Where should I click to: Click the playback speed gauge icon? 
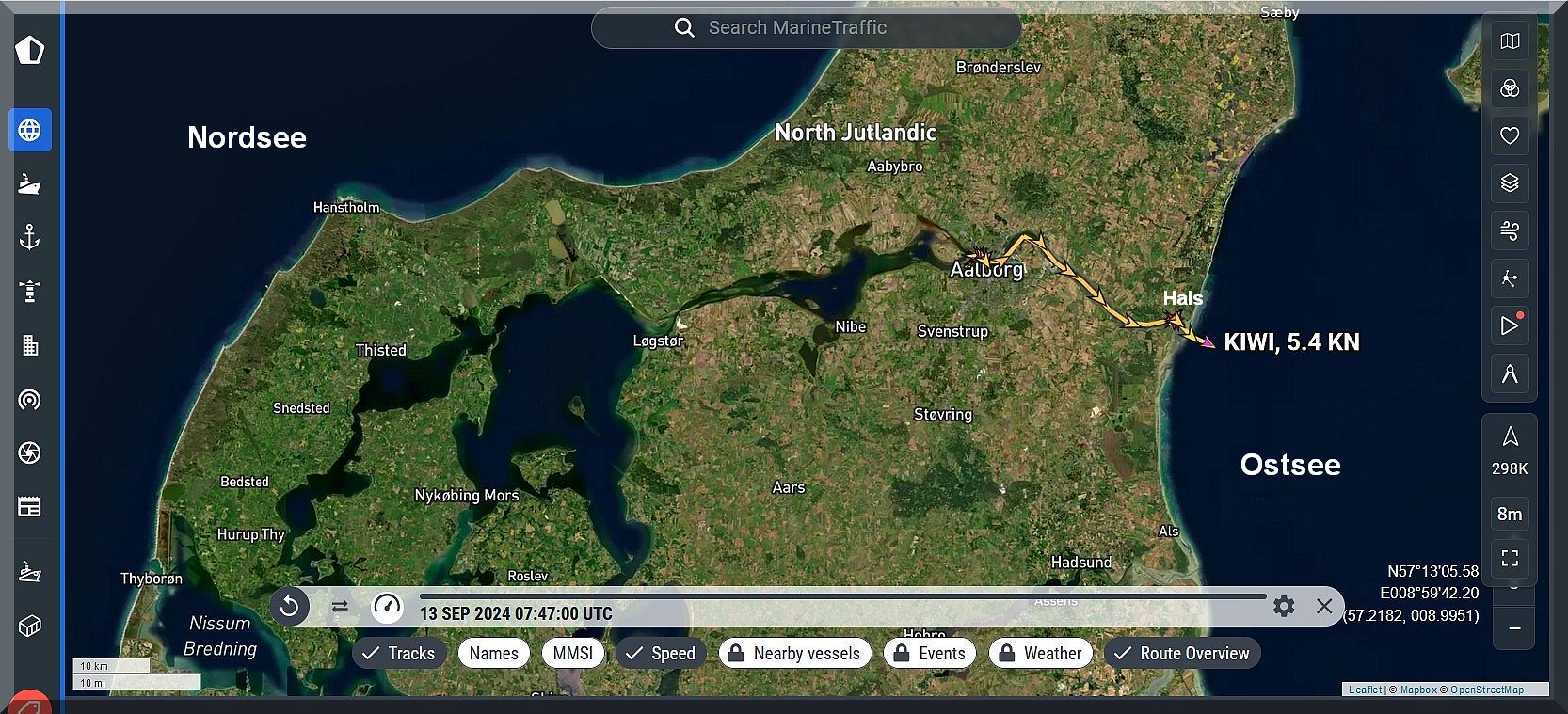click(x=387, y=607)
